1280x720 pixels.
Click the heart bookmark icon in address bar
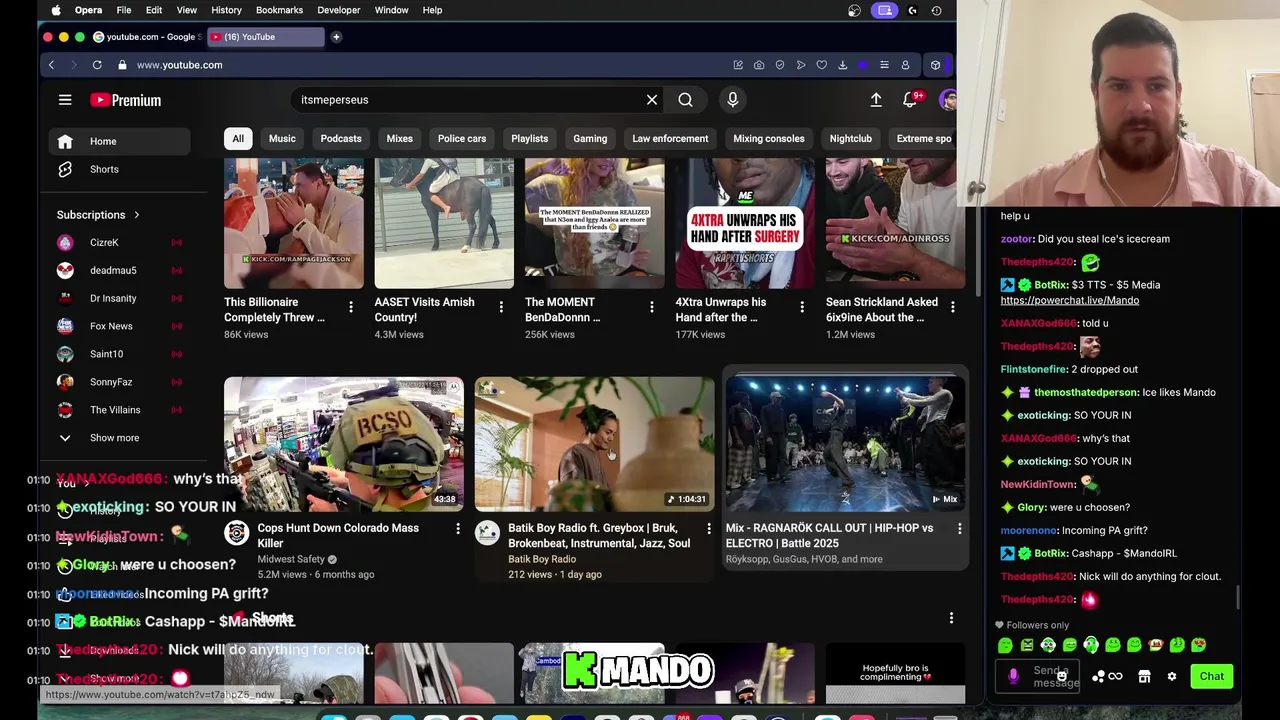822,65
